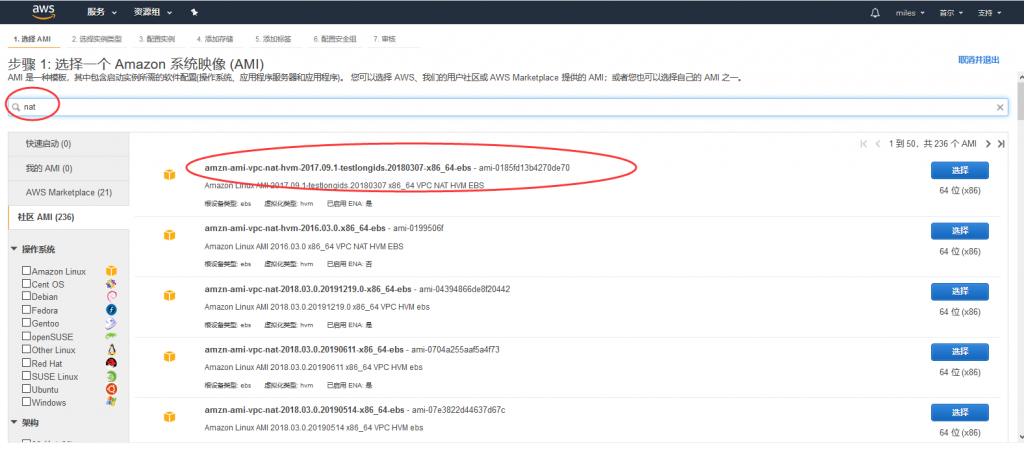Click the Fedora logo icon
Screen dimensions: 1024x470
click(x=112, y=310)
